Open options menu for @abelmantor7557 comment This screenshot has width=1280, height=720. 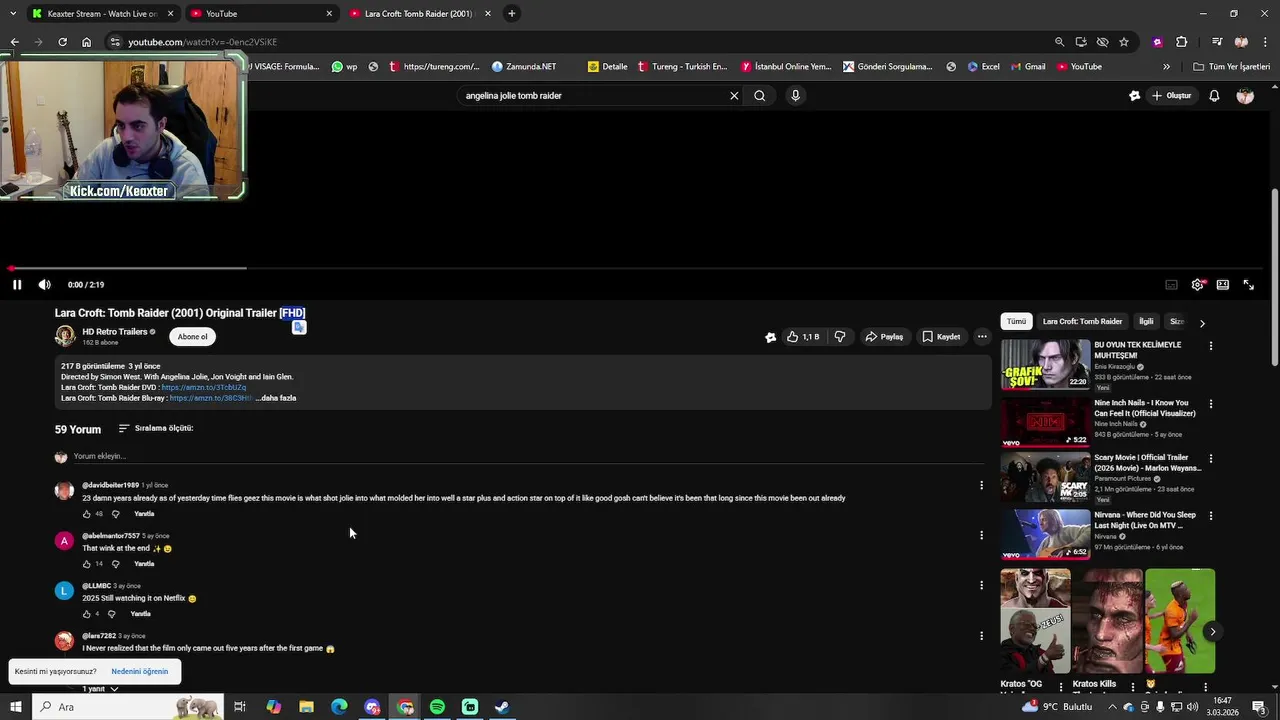pos(981,535)
